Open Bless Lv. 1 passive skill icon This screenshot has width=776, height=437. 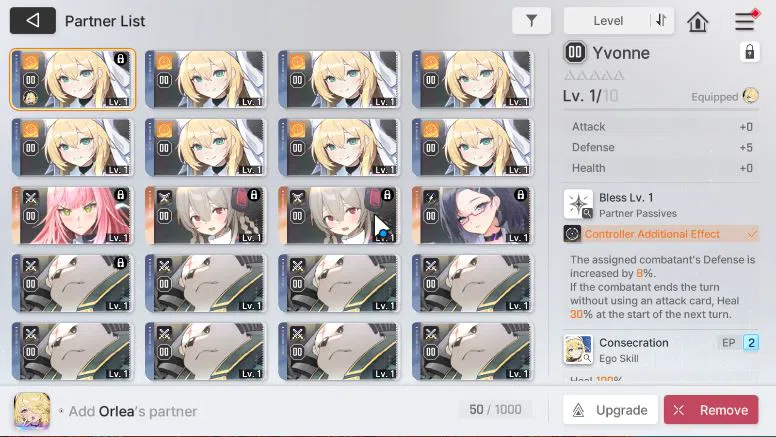578,204
